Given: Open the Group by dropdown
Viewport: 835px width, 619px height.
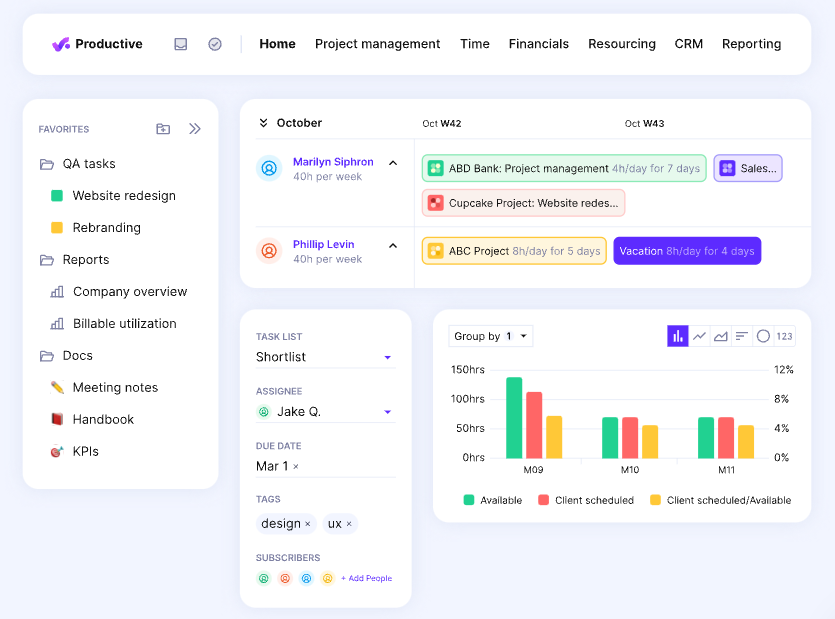Looking at the screenshot, I should (x=491, y=336).
